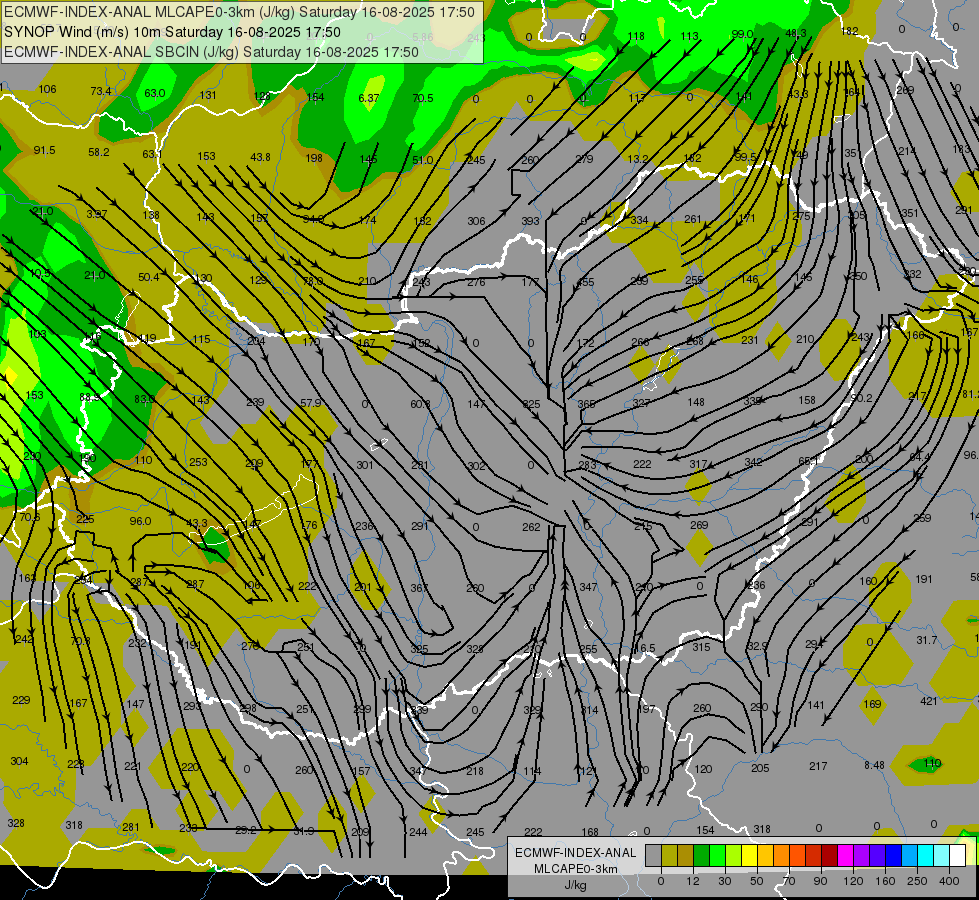Pick the pure yellow legend swatch
Screen dimensions: 979x900
[x=749, y=855]
